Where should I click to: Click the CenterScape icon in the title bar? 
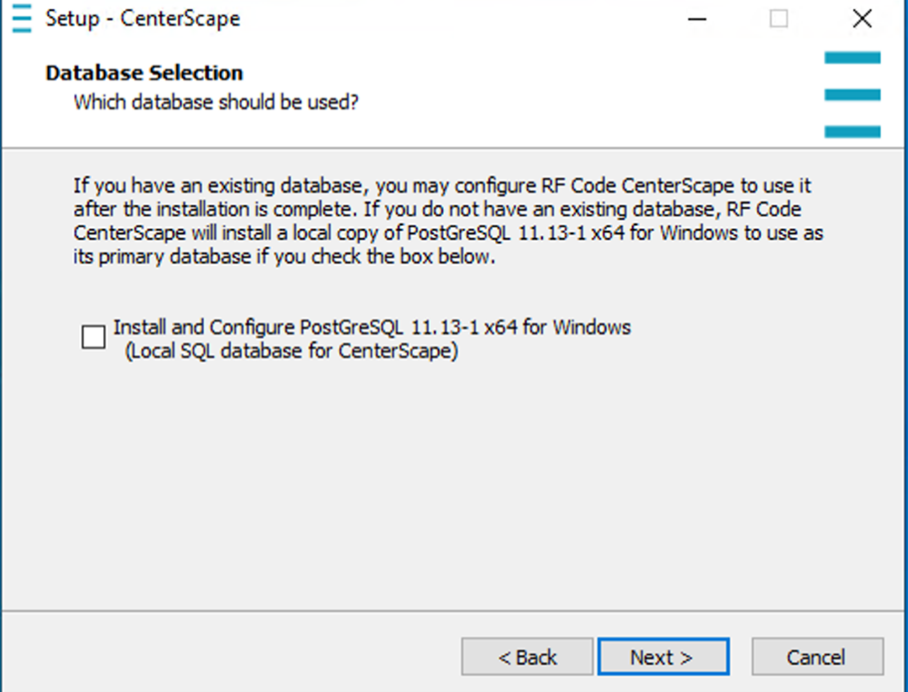tap(21, 19)
